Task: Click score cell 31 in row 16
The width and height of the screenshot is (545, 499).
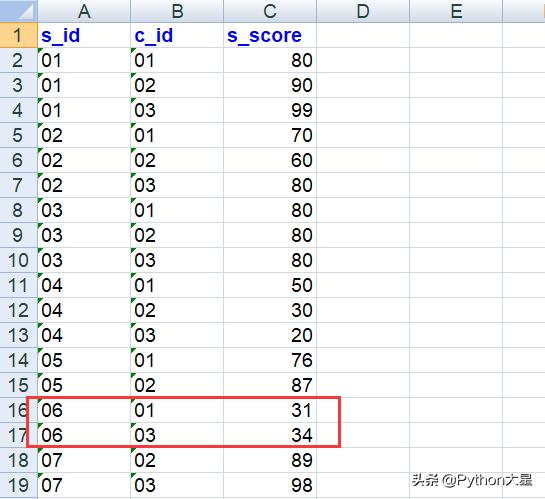Action: (270, 410)
